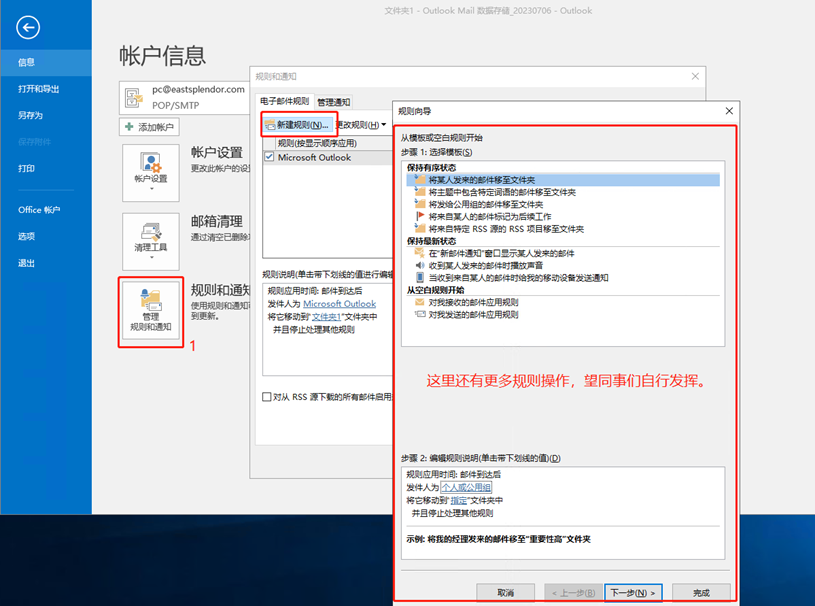
Task: Click the 添加帐户 plus button
Action: (x=150, y=127)
